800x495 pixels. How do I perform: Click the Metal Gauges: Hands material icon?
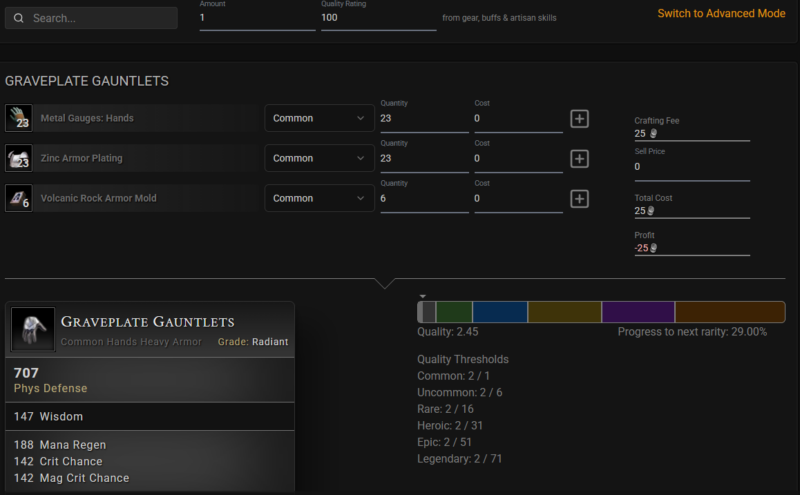click(18, 118)
